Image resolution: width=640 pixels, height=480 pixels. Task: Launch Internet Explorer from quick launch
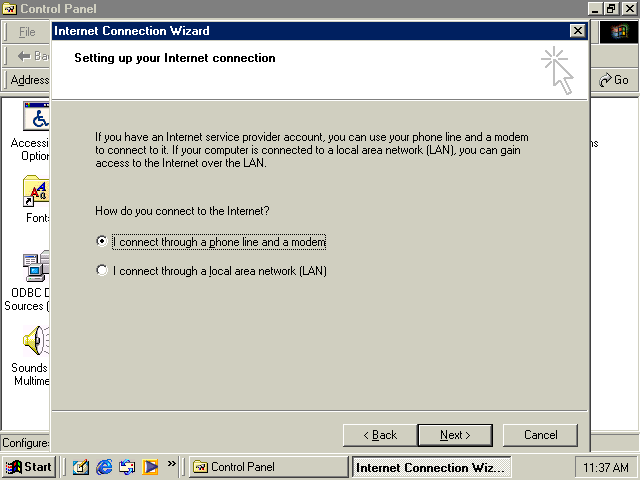[104, 467]
